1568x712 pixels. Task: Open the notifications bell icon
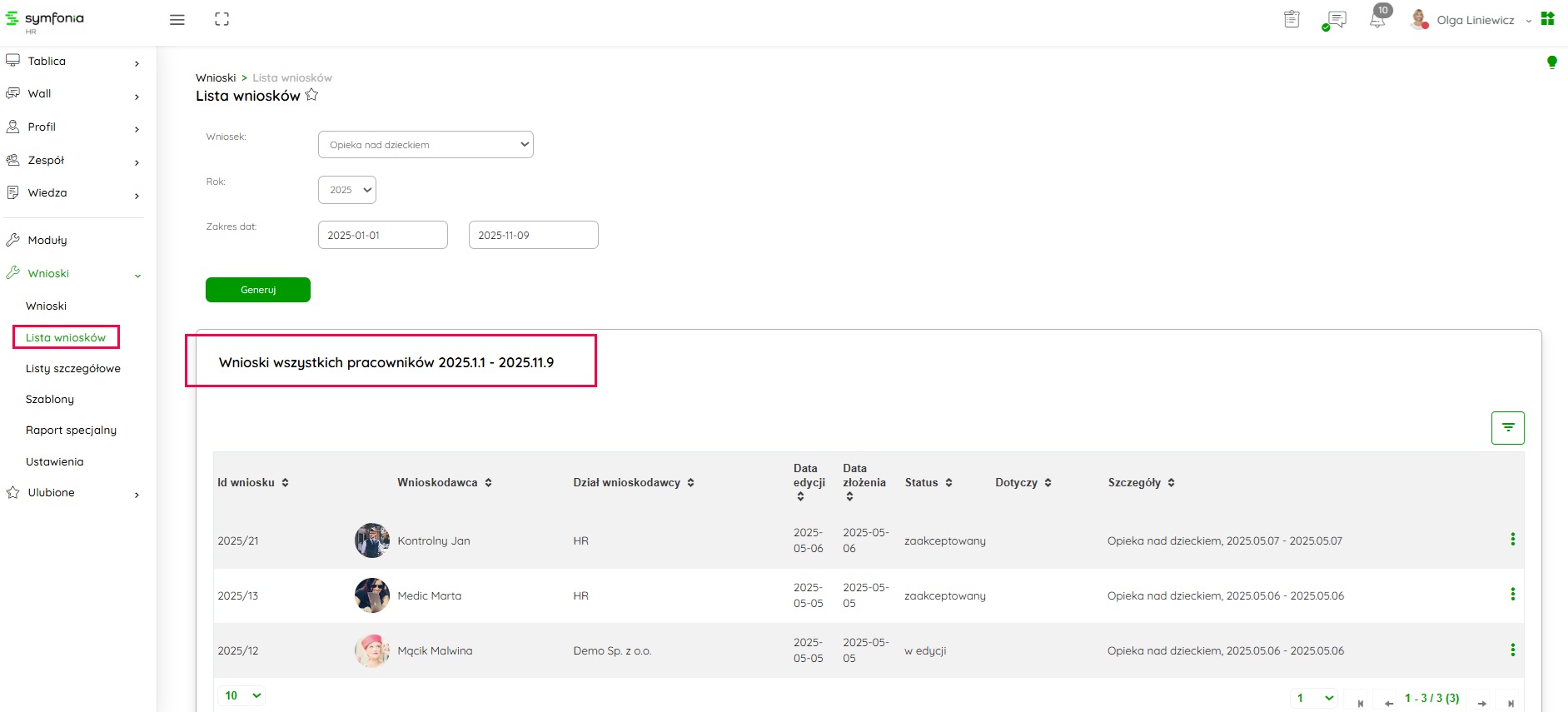1377,20
